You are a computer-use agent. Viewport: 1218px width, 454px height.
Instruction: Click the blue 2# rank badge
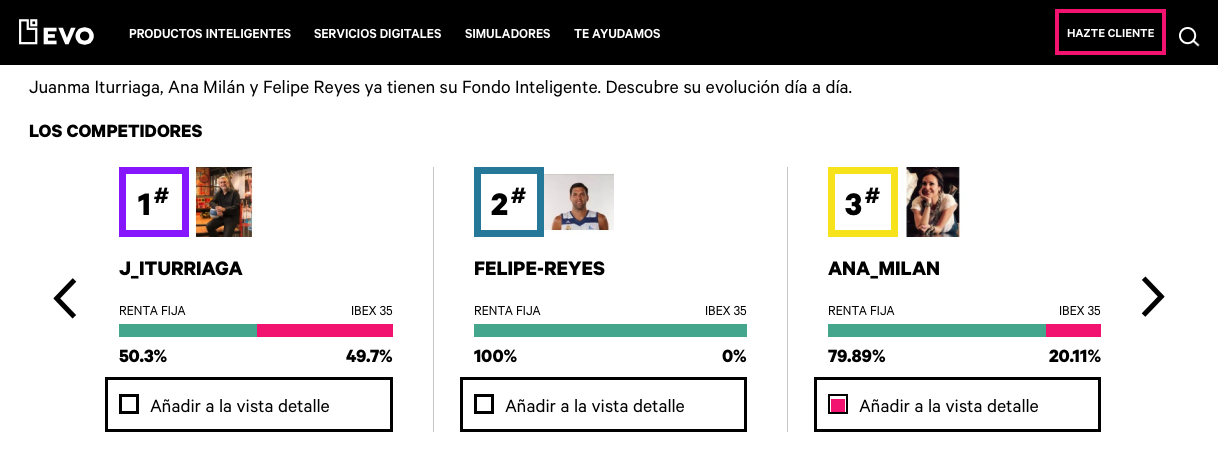pos(509,202)
